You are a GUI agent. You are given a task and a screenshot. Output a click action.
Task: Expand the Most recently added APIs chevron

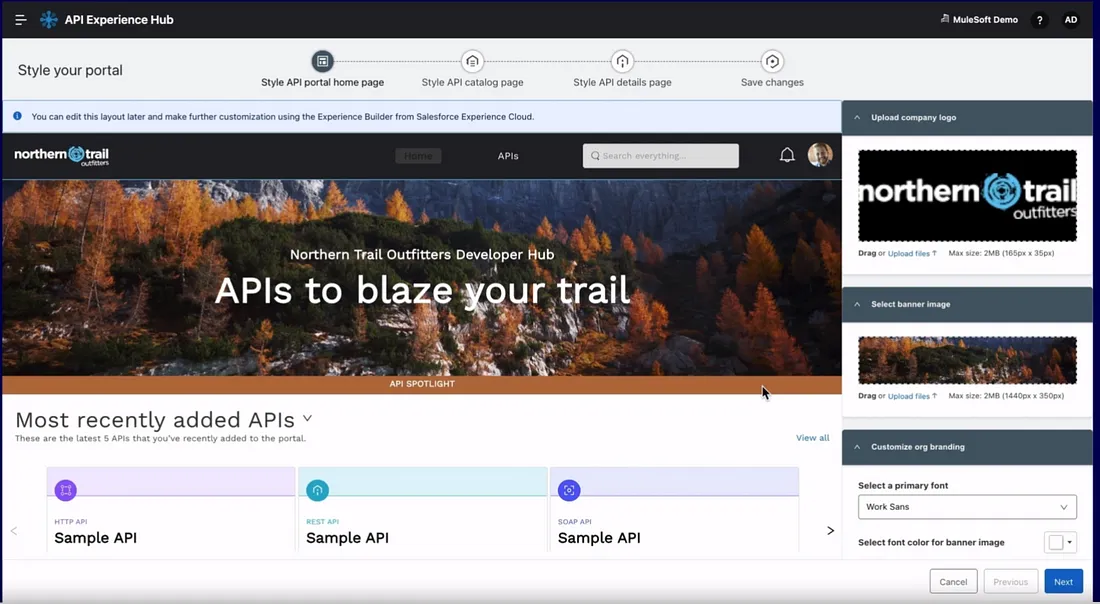tap(307, 420)
